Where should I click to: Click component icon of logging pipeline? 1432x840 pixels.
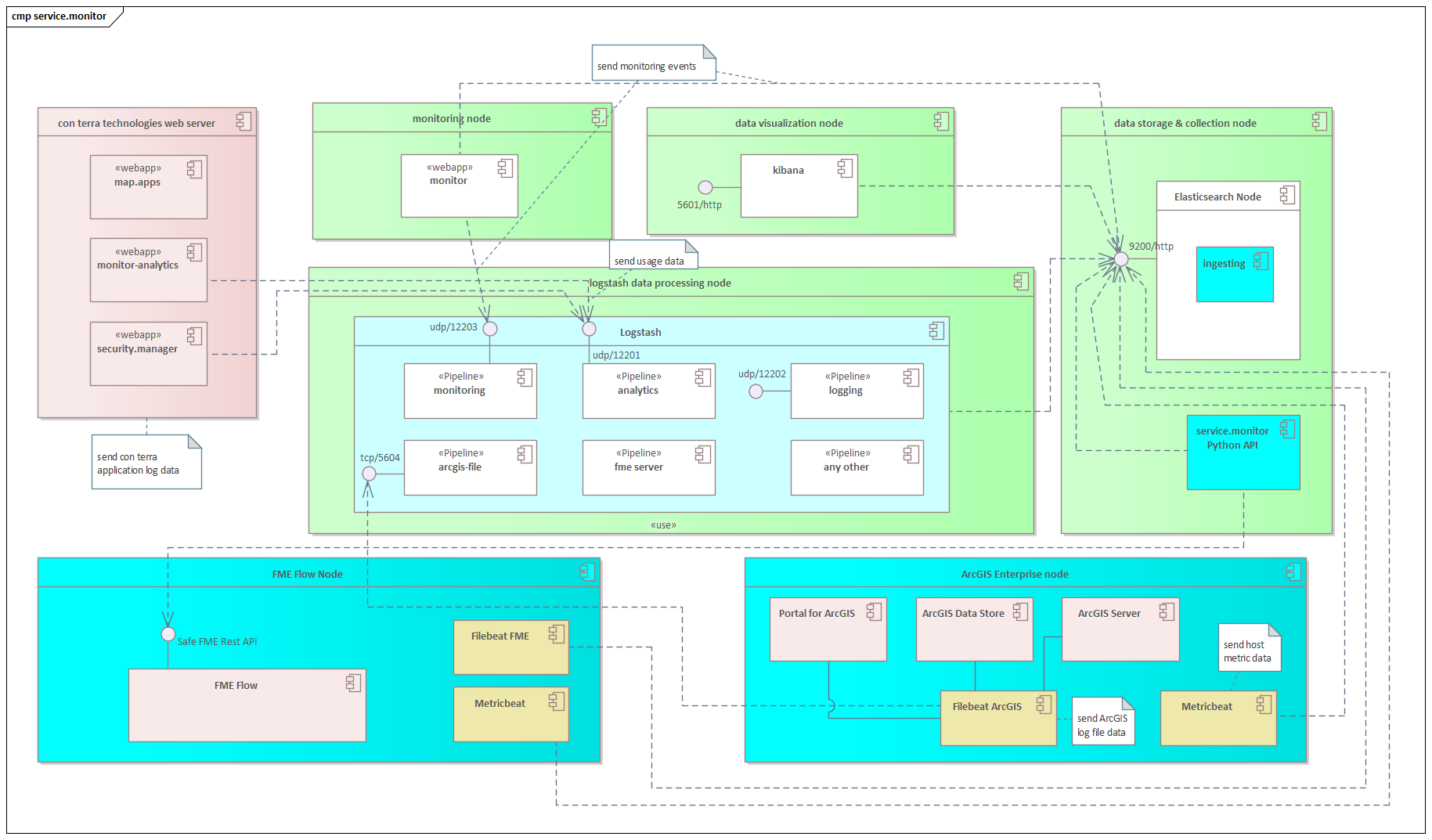(911, 377)
